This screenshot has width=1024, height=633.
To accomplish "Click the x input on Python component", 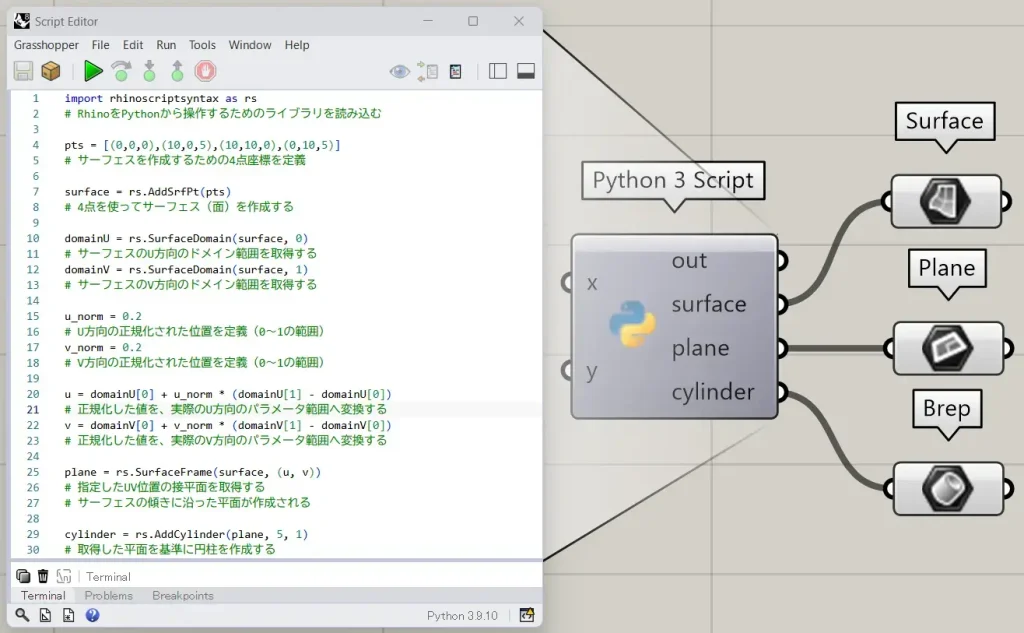I will coord(592,283).
